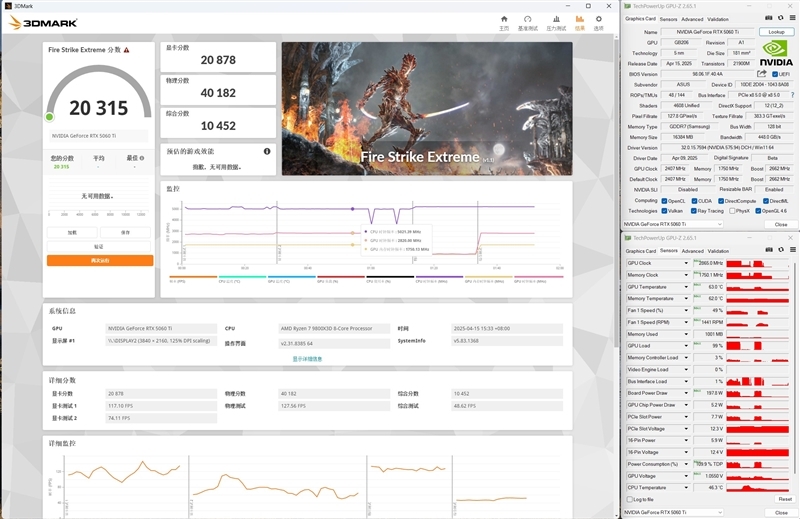This screenshot has width=800, height=519.
Task: Open GPU selector dropdown in Graphics Card window
Action: (x=673, y=224)
